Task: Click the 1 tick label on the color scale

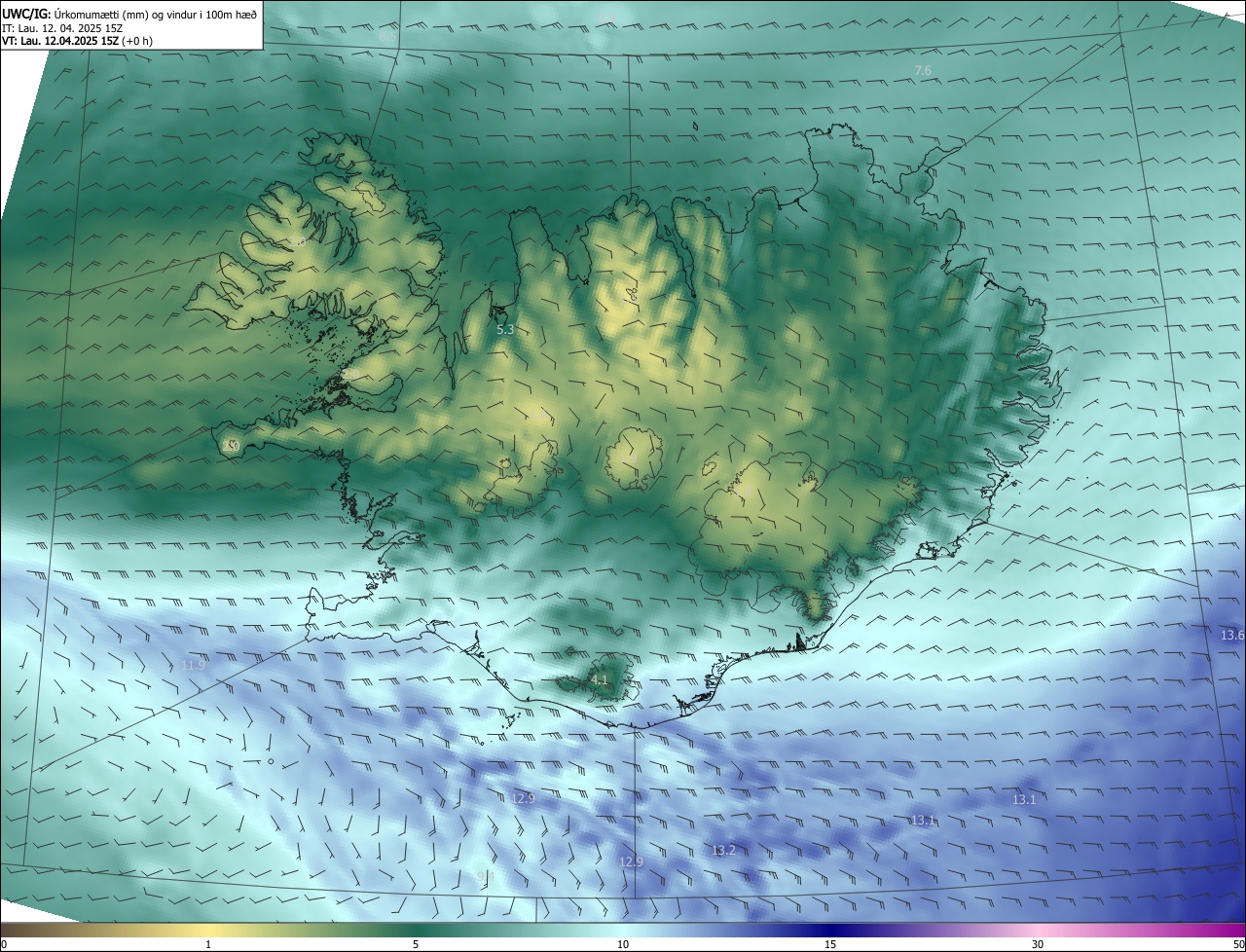Action: 208,944
